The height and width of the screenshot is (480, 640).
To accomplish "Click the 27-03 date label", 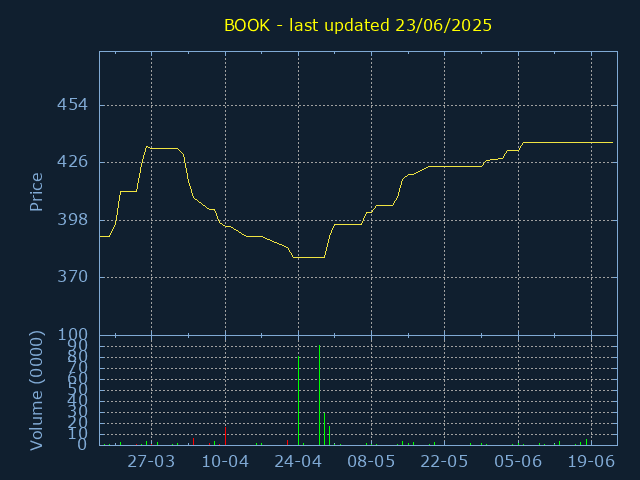I will tap(151, 462).
